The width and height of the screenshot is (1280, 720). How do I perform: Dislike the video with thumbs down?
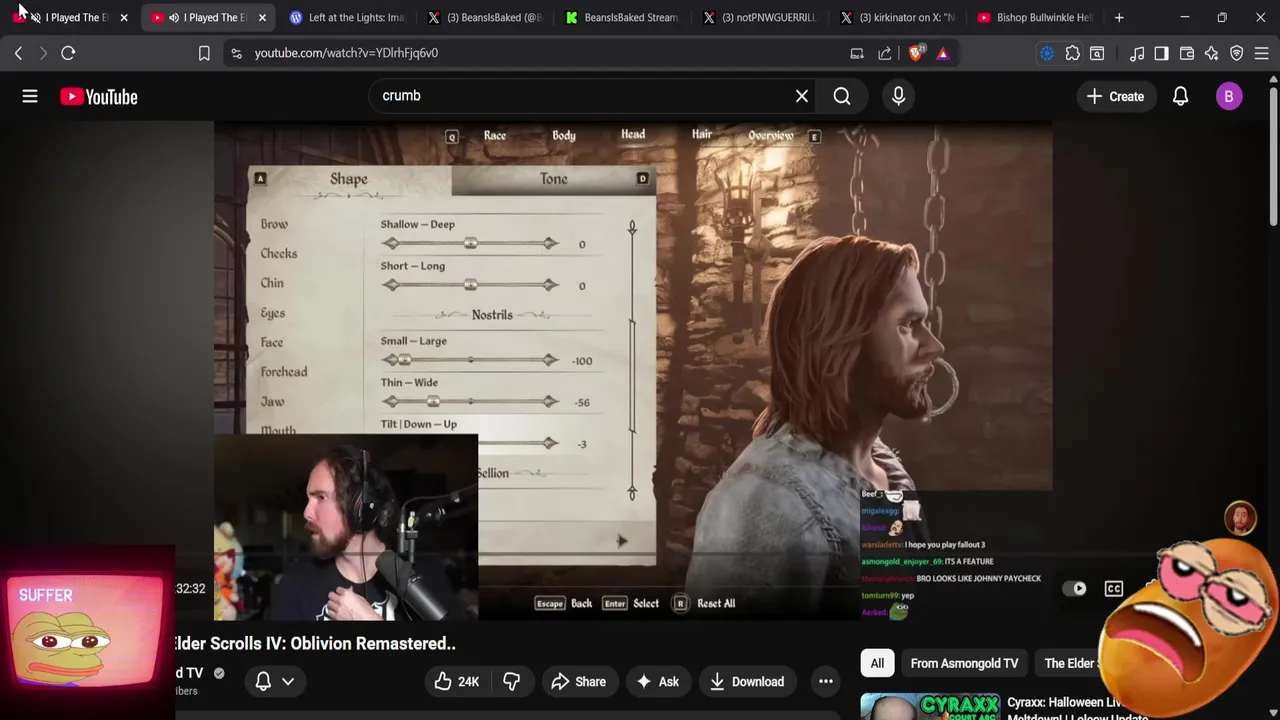coord(512,682)
